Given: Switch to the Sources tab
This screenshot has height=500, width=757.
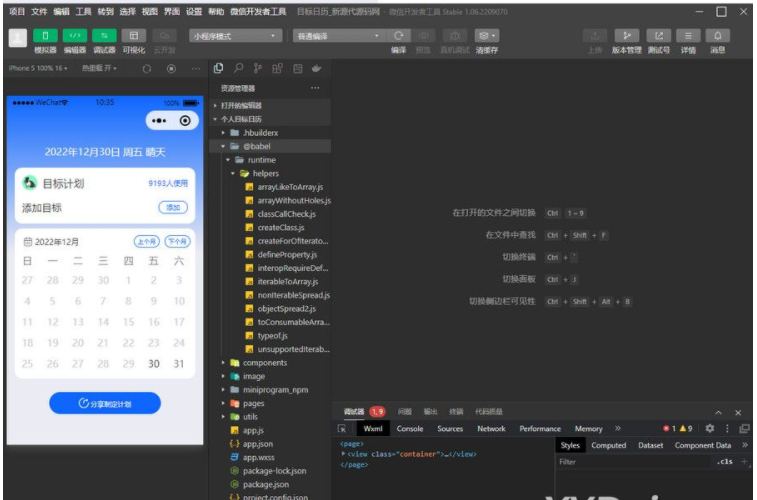Looking at the screenshot, I should pyautogui.click(x=450, y=429).
